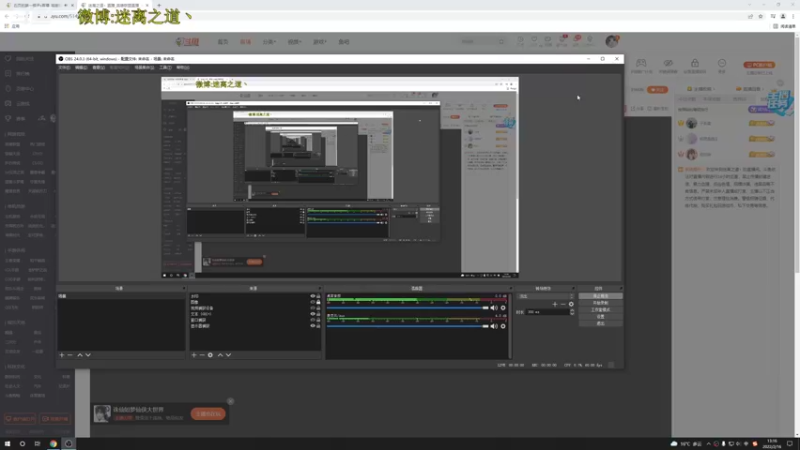This screenshot has width=800, height=450.
Task: Open 设置 from OBS Controls
Action: (x=601, y=316)
